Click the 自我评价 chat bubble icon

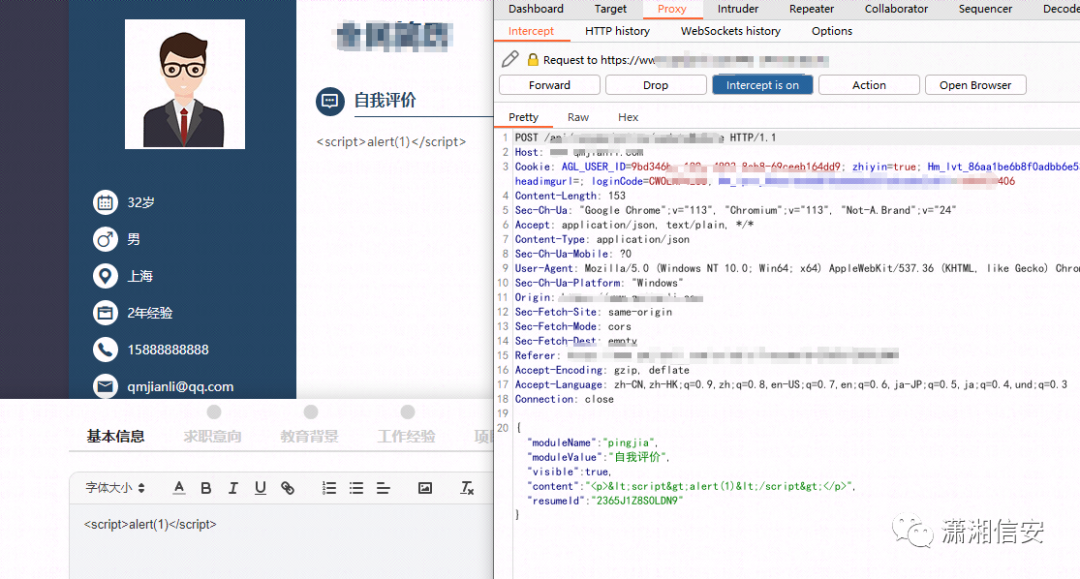pos(330,101)
